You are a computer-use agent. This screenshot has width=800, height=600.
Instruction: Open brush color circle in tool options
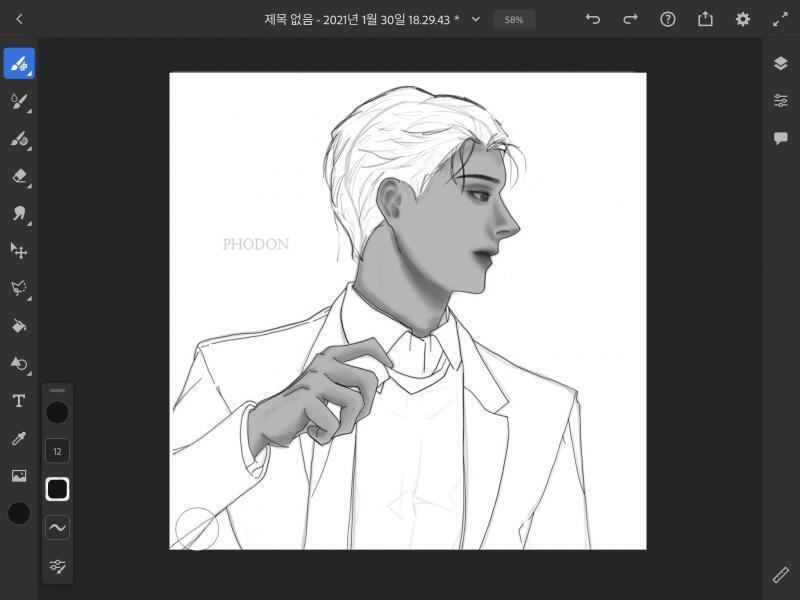tap(57, 412)
